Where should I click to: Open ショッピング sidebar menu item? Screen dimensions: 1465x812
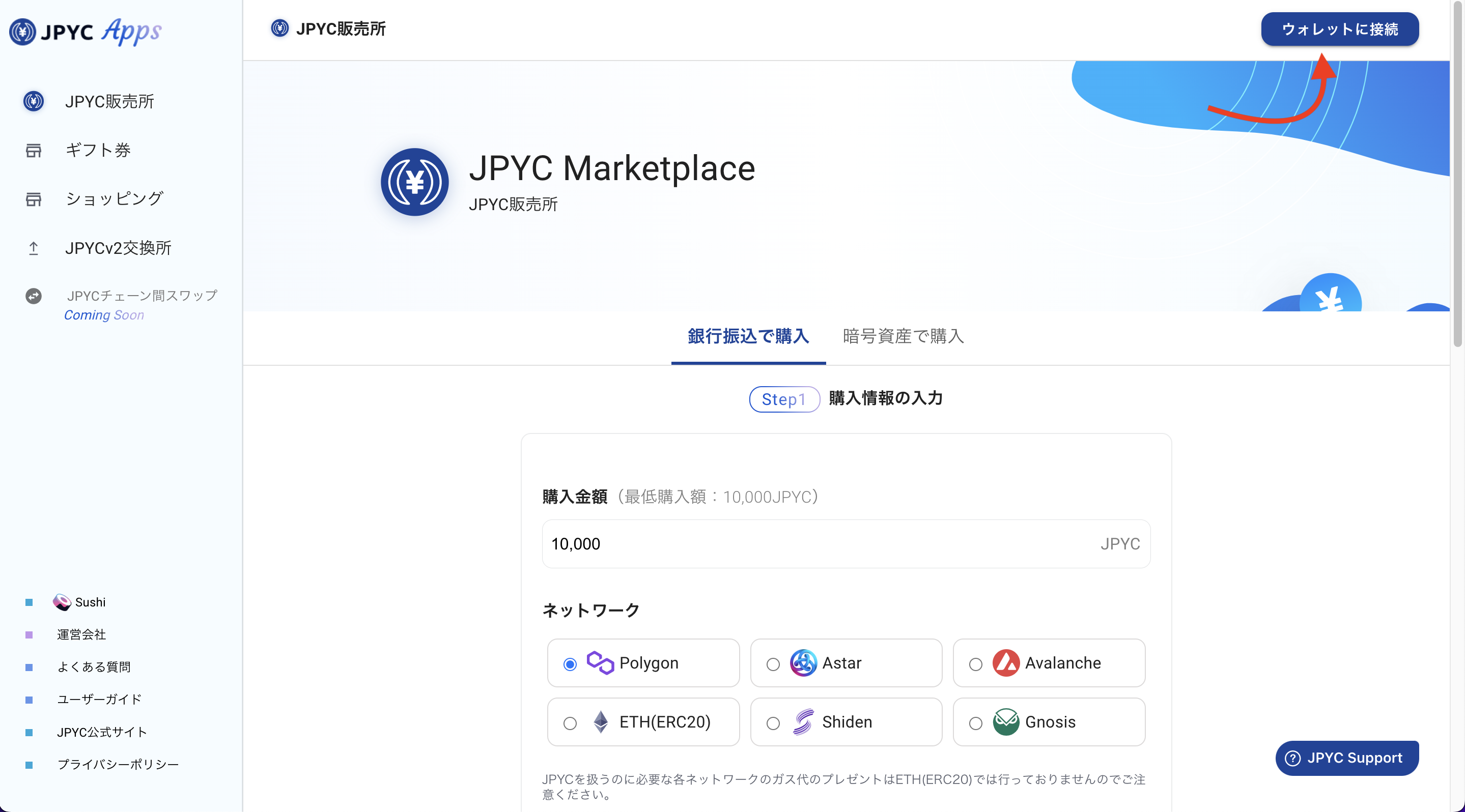coord(115,199)
